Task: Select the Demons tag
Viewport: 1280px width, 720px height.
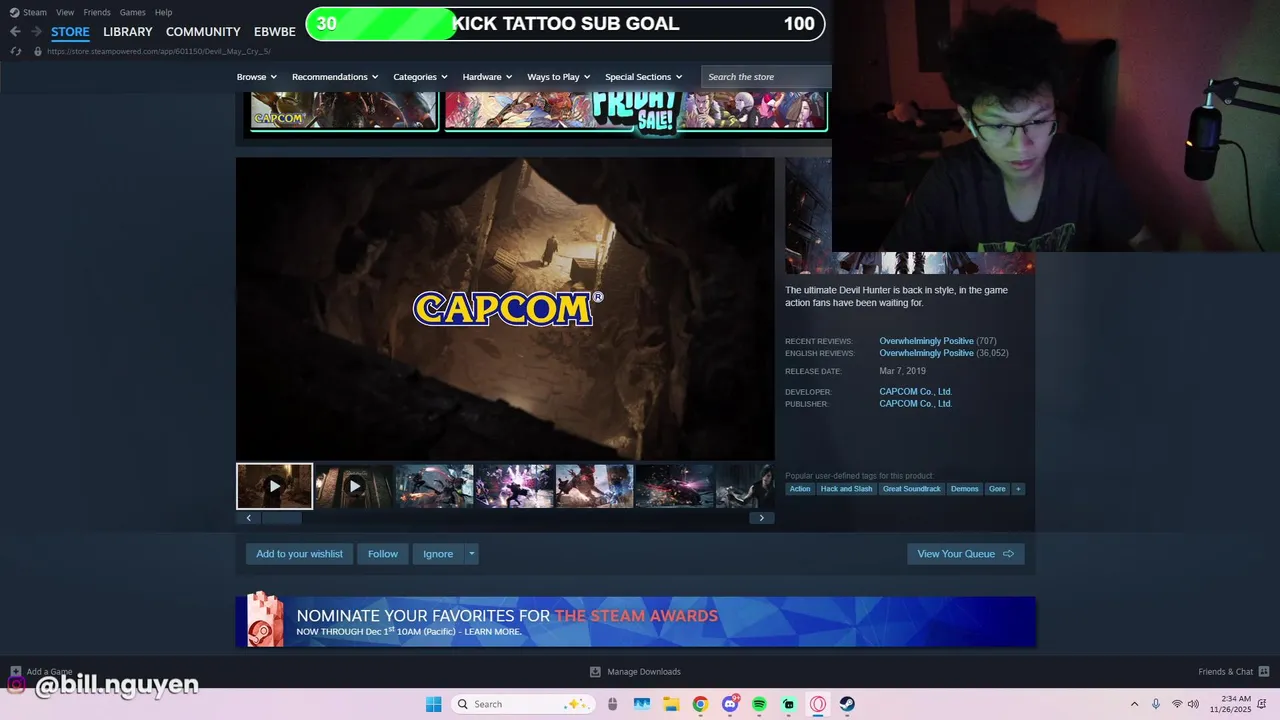Action: tap(965, 489)
